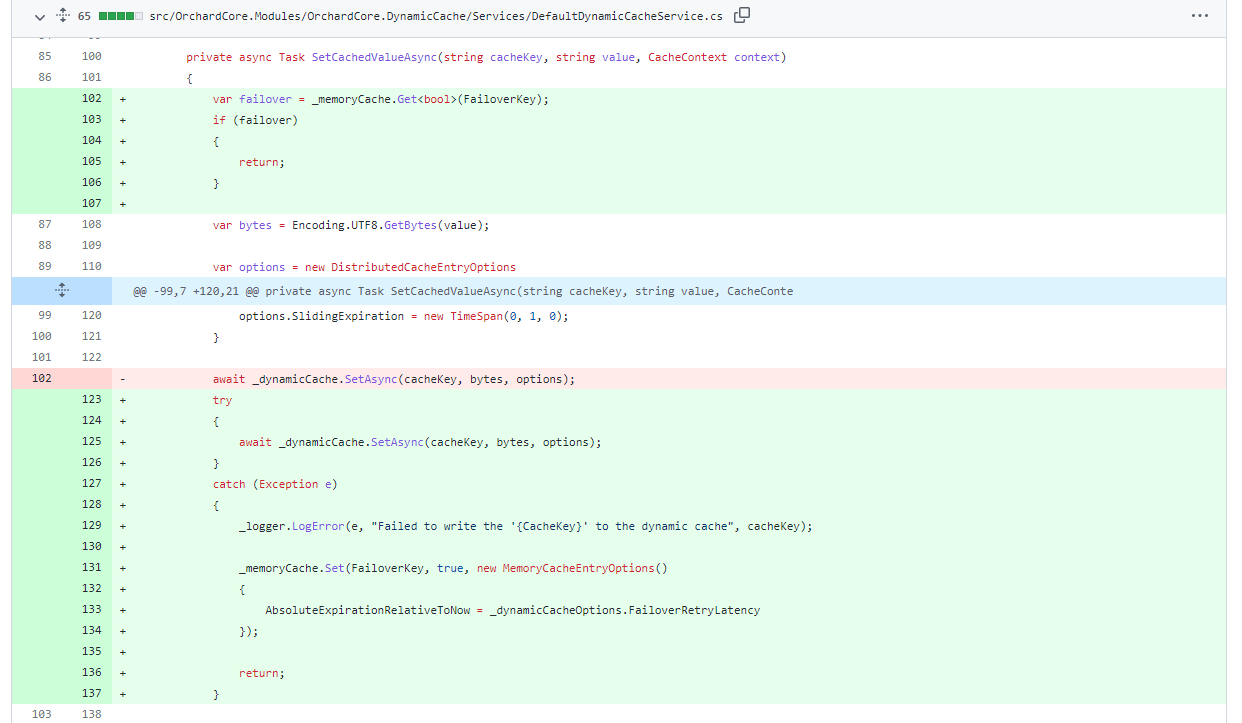Click the hunk header @@ -99,7 +120,21 text
This screenshot has height=723, width=1242.
(x=463, y=292)
